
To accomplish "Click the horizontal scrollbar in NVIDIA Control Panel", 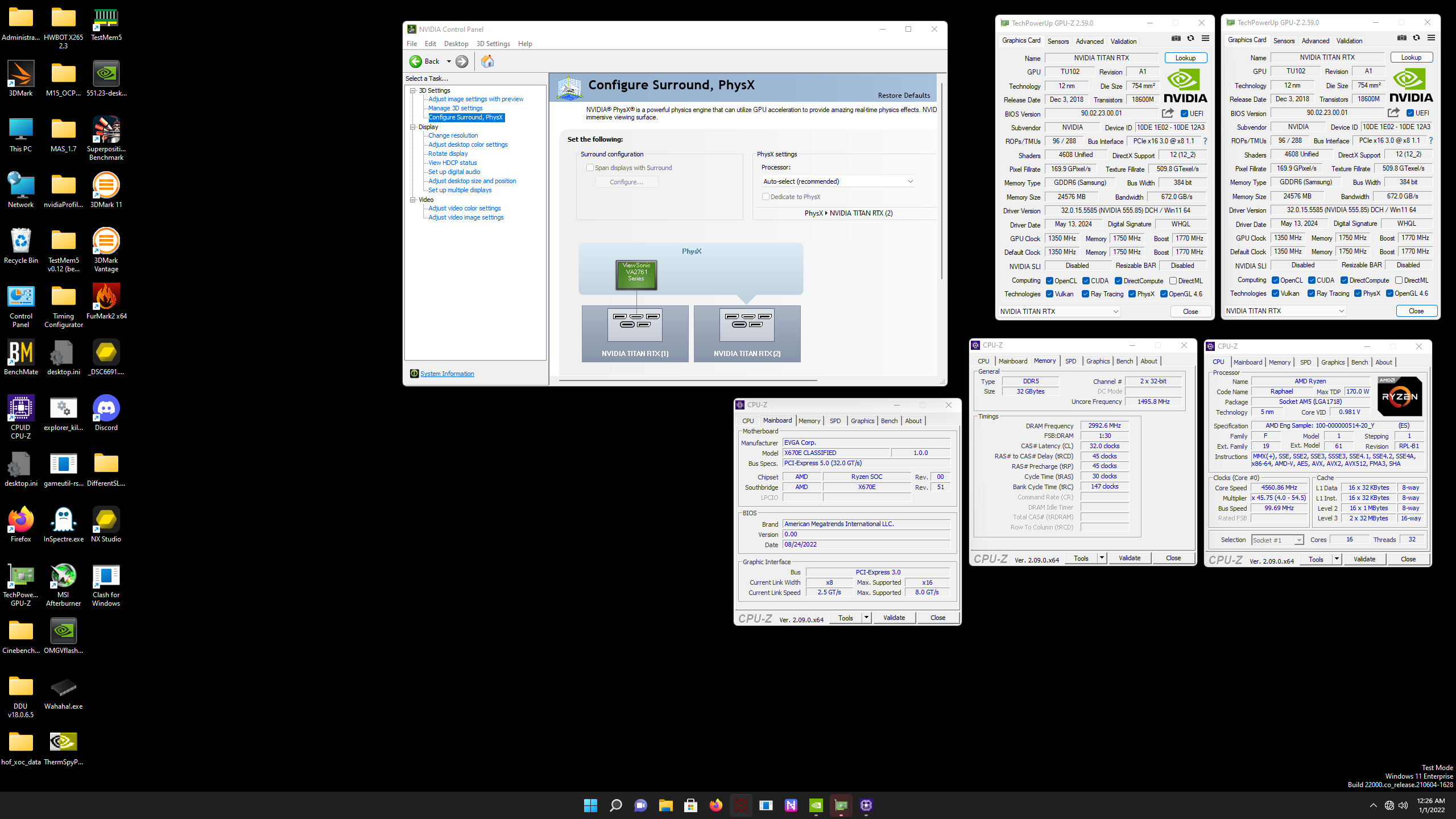I will [x=688, y=380].
